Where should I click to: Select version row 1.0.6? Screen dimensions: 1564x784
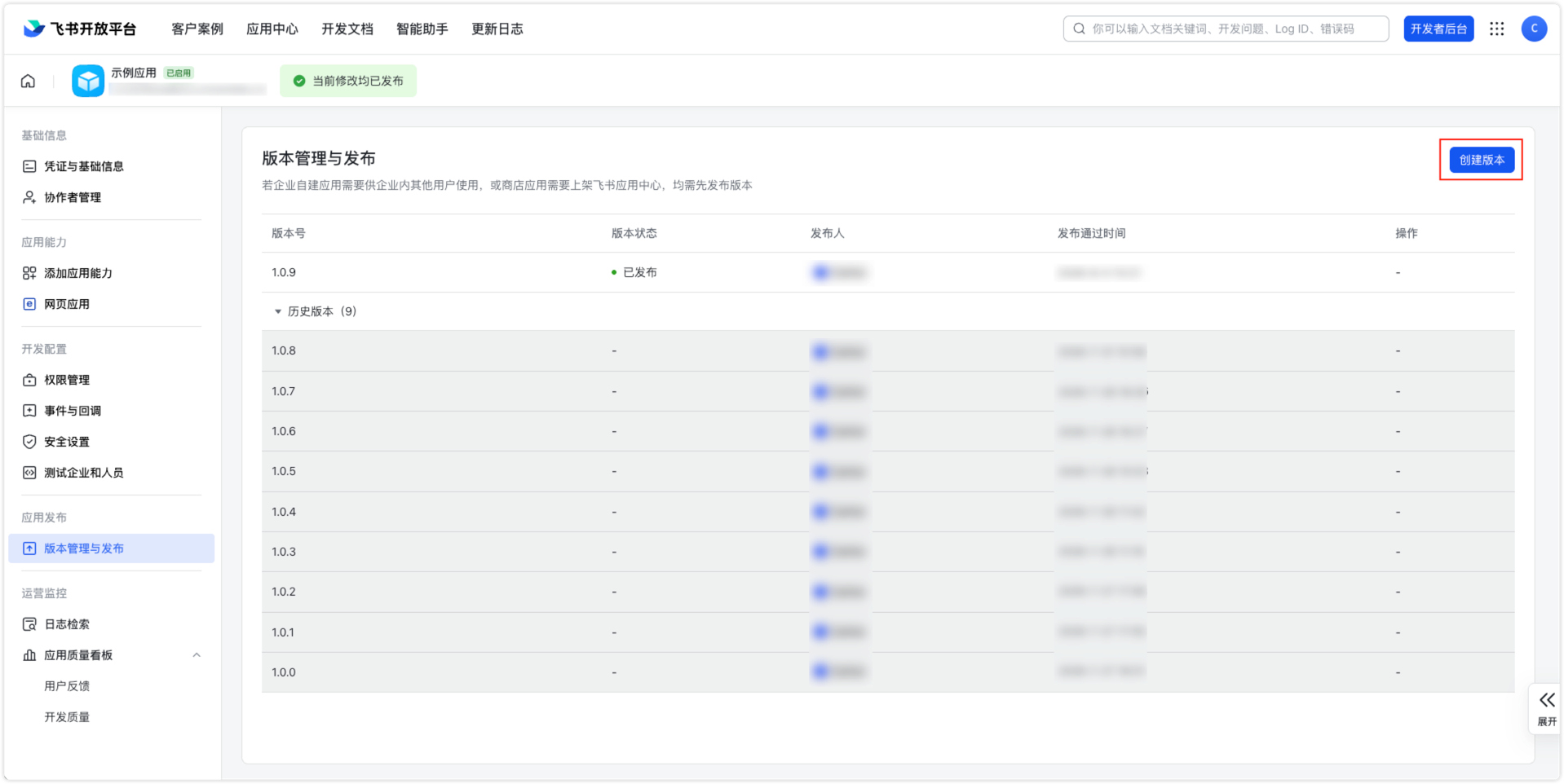[888, 431]
